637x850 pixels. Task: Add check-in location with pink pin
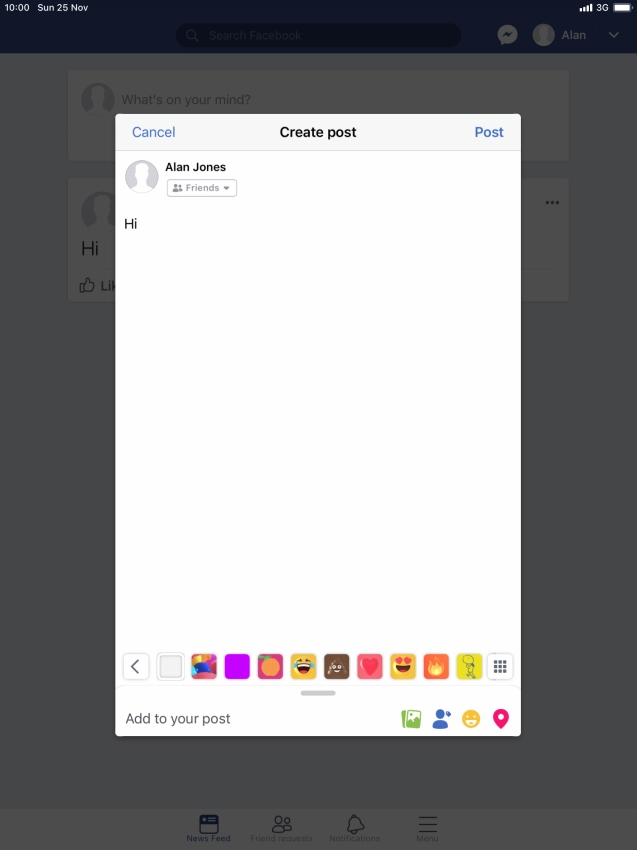500,719
